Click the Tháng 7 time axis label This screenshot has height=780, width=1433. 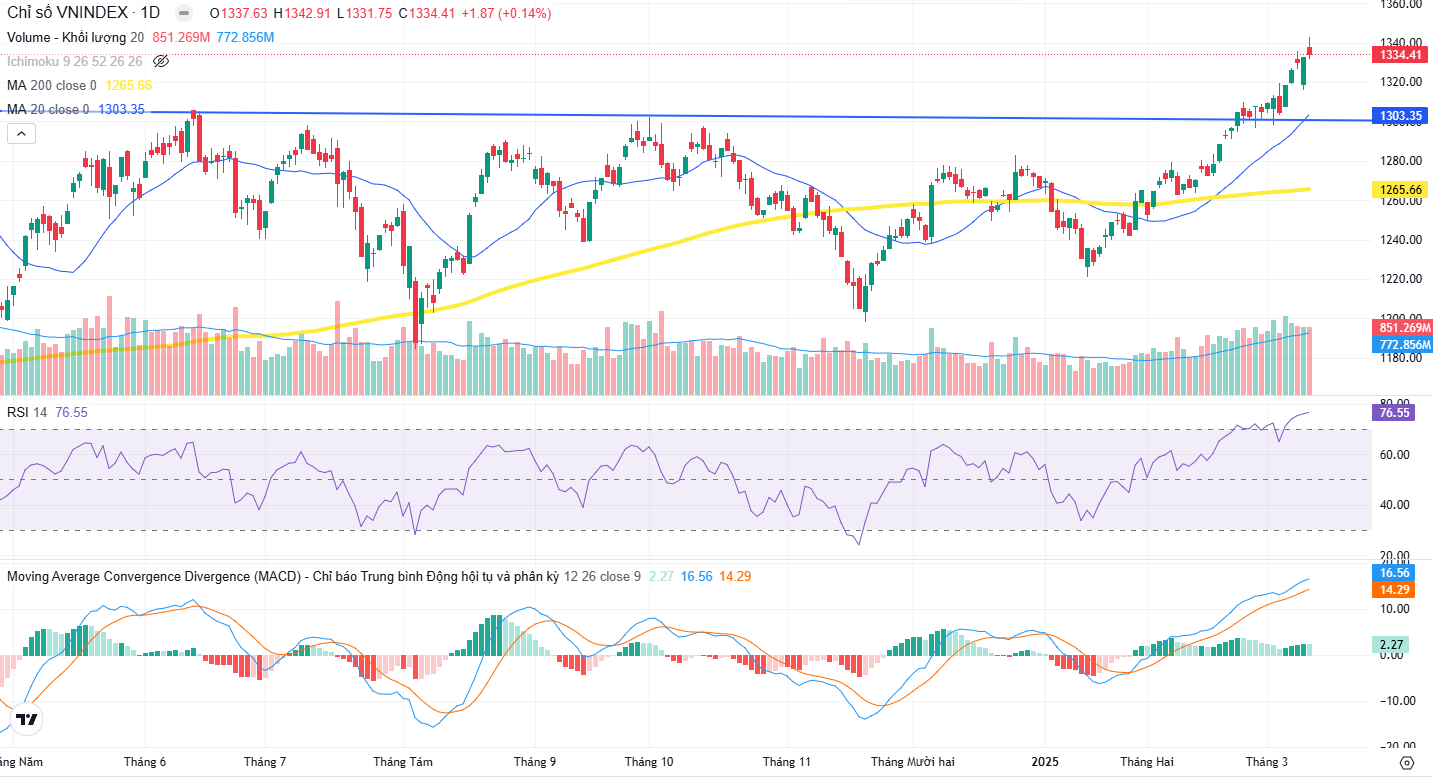(x=265, y=762)
